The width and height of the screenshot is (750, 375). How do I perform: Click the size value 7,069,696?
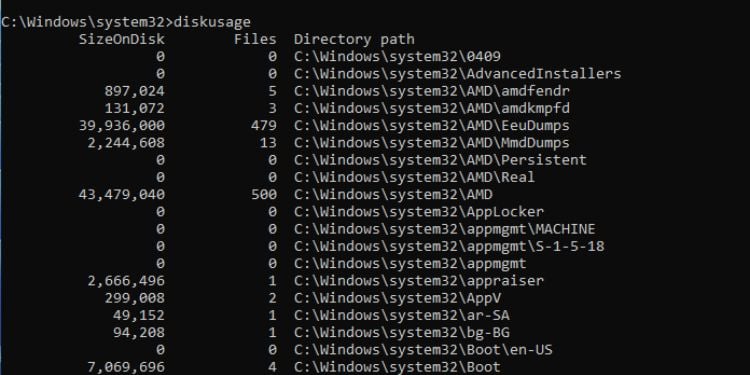pyautogui.click(x=126, y=367)
